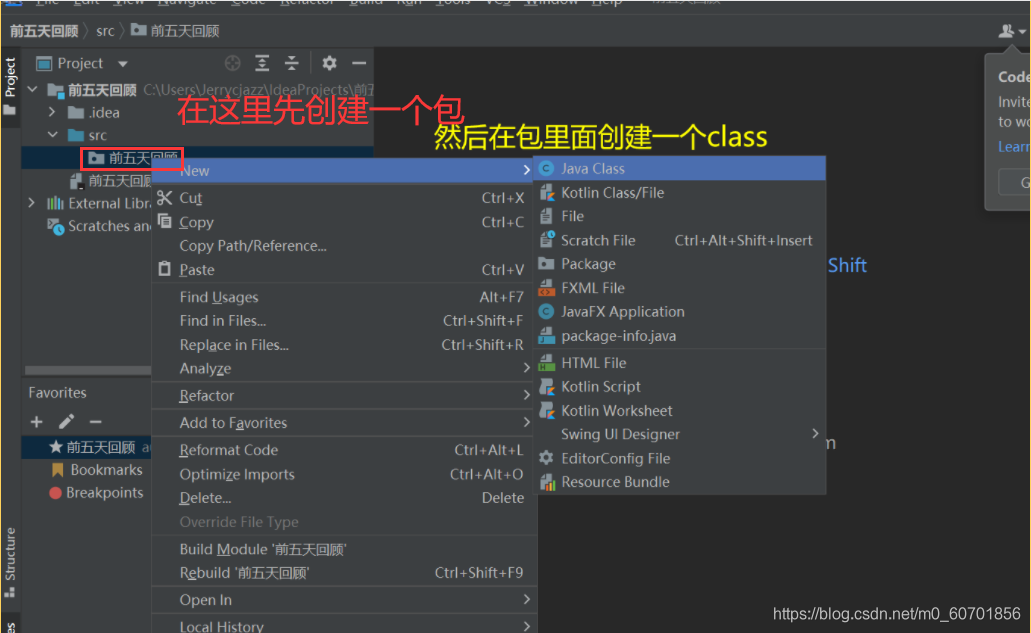
Task: Click the FXML File icon
Action: coord(546,288)
